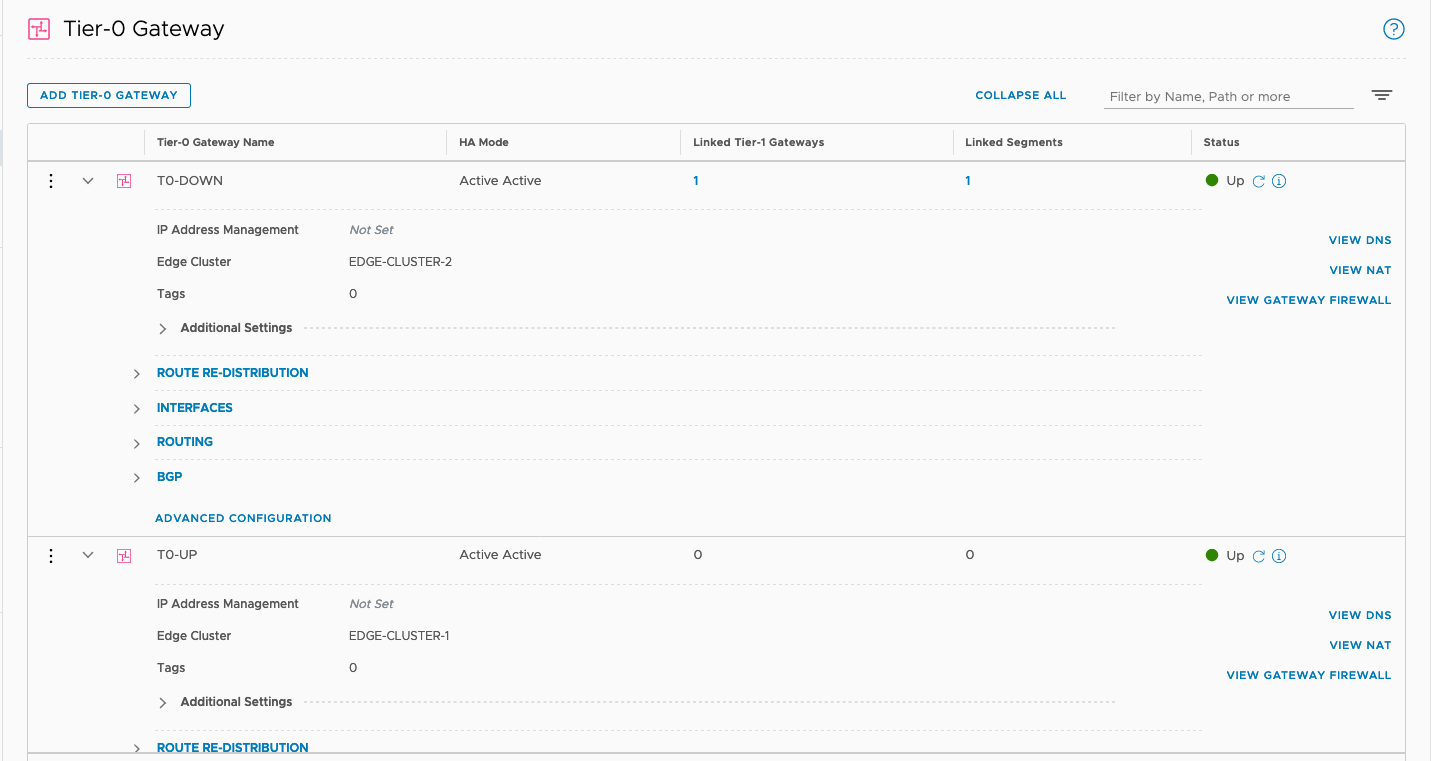
Task: Show T0-UP status info icon
Action: click(x=1278, y=556)
